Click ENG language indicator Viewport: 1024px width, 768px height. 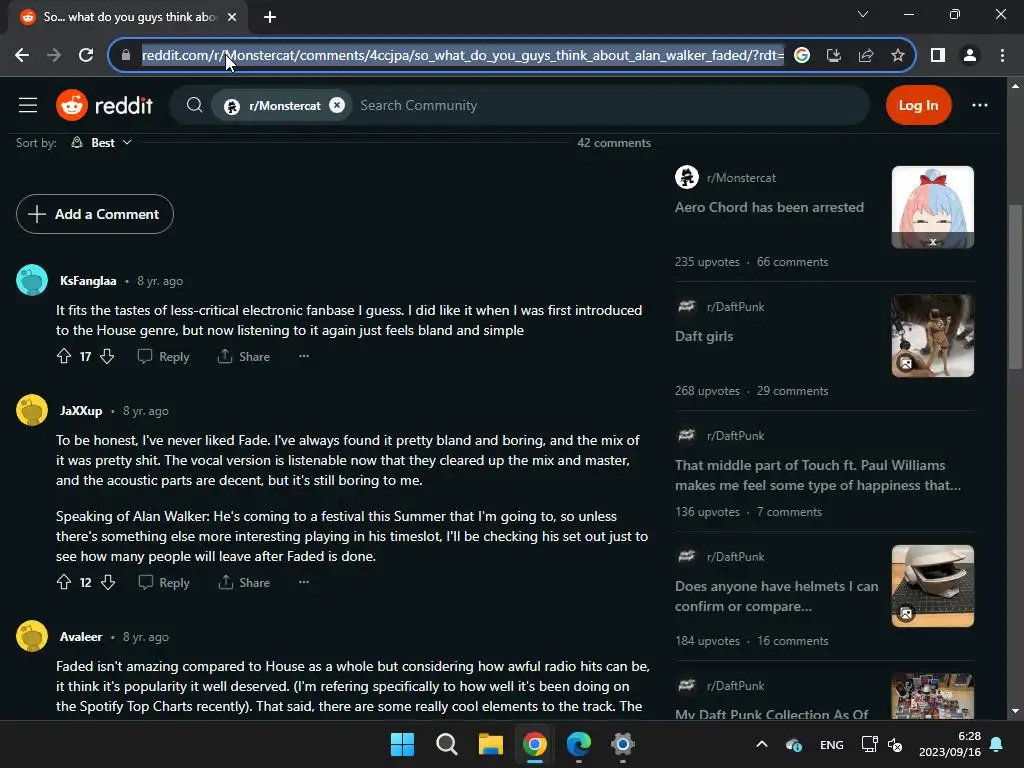coord(831,744)
